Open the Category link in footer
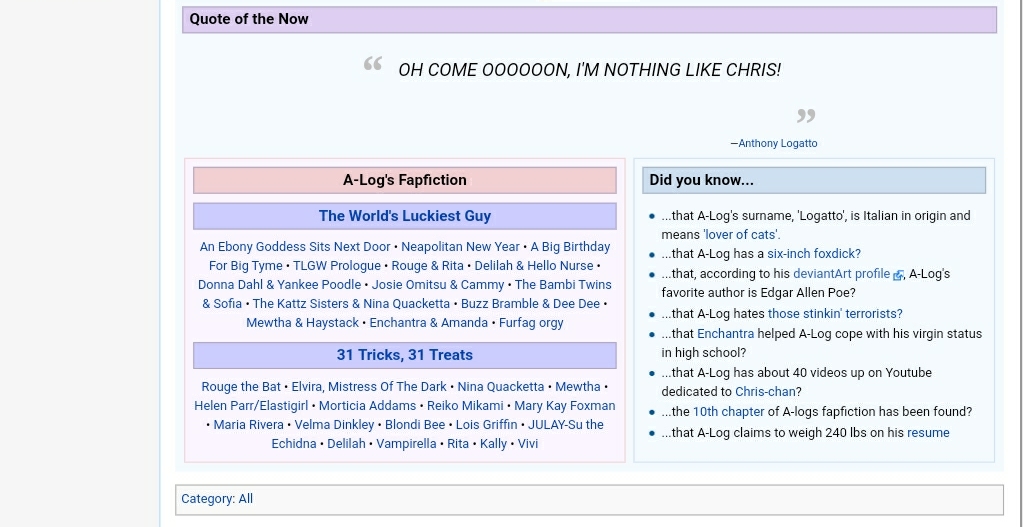This screenshot has width=1023, height=527. (x=207, y=499)
